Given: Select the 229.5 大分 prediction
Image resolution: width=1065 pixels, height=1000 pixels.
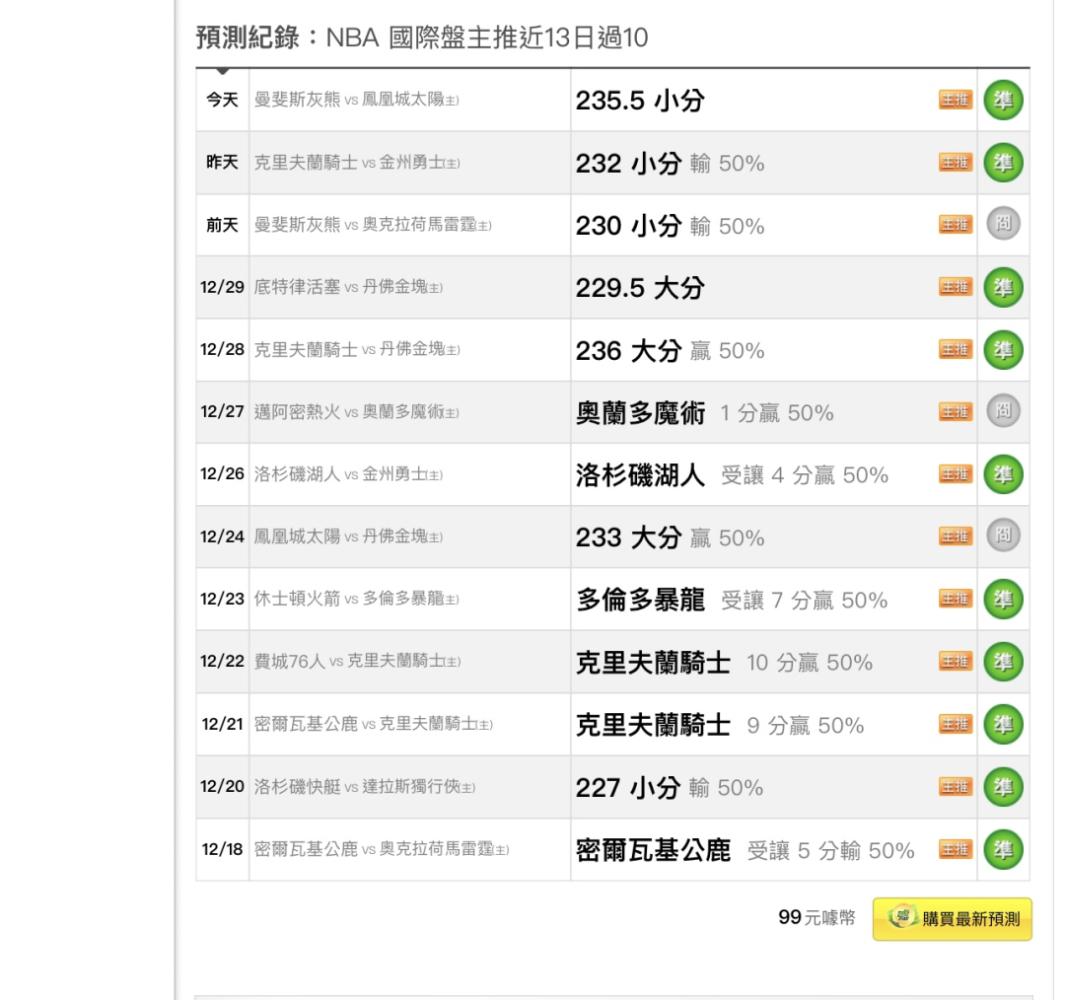Looking at the screenshot, I should pos(640,288).
